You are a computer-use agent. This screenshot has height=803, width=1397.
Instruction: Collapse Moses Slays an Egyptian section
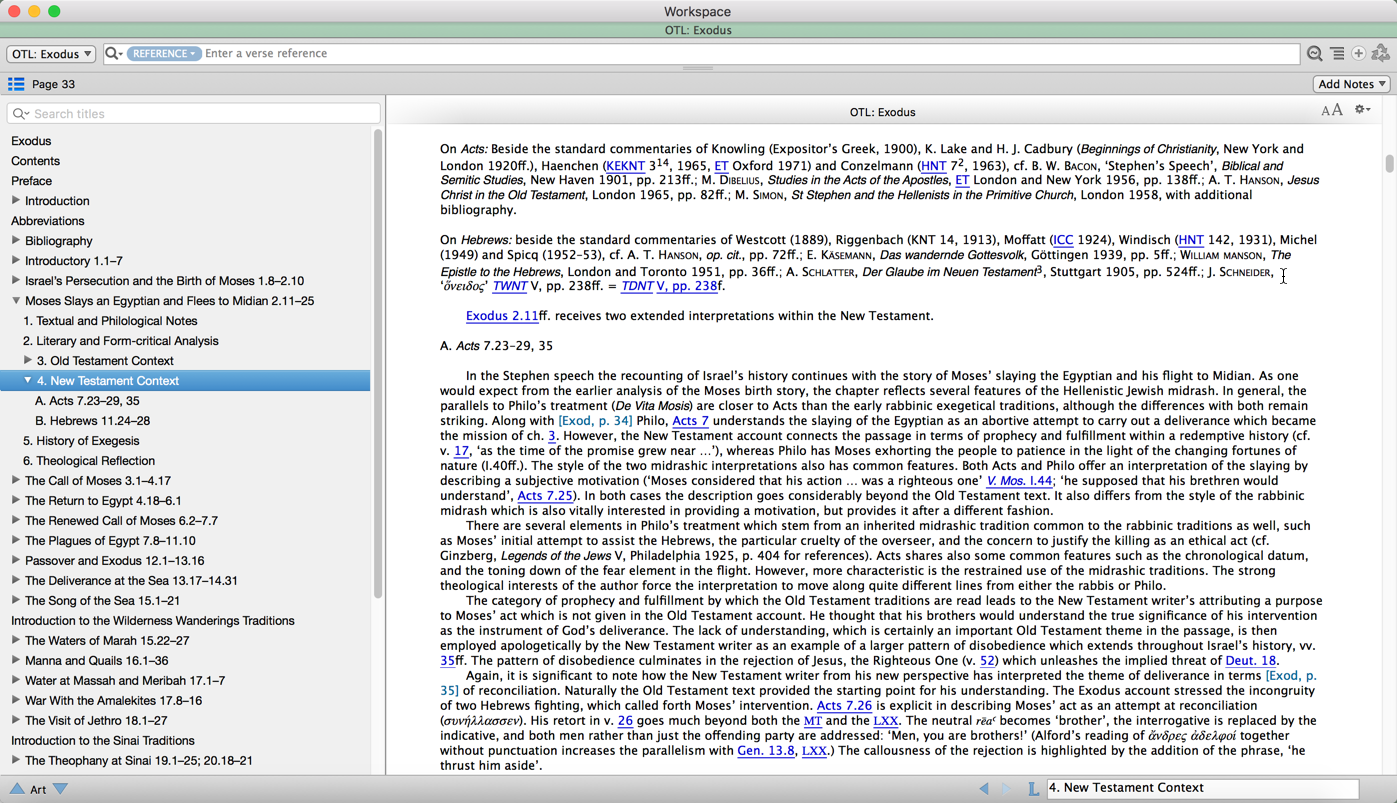(16, 301)
